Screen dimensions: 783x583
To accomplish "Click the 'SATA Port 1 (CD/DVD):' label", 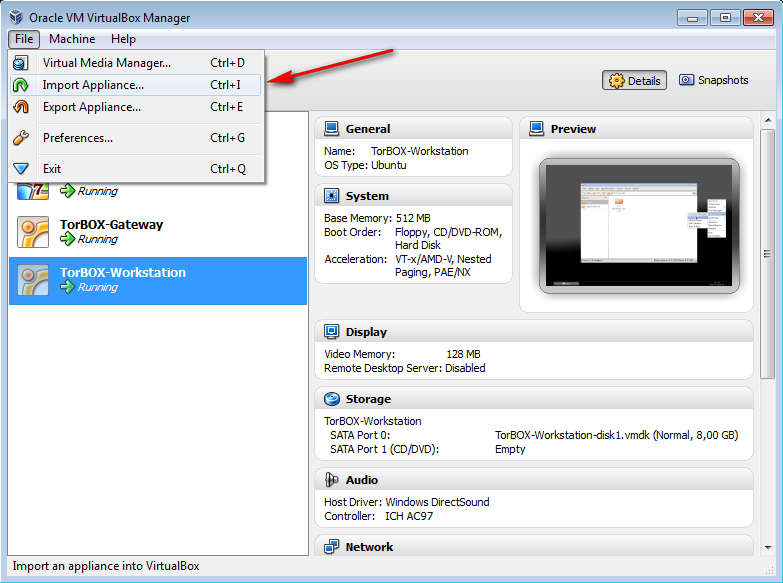I will point(384,449).
